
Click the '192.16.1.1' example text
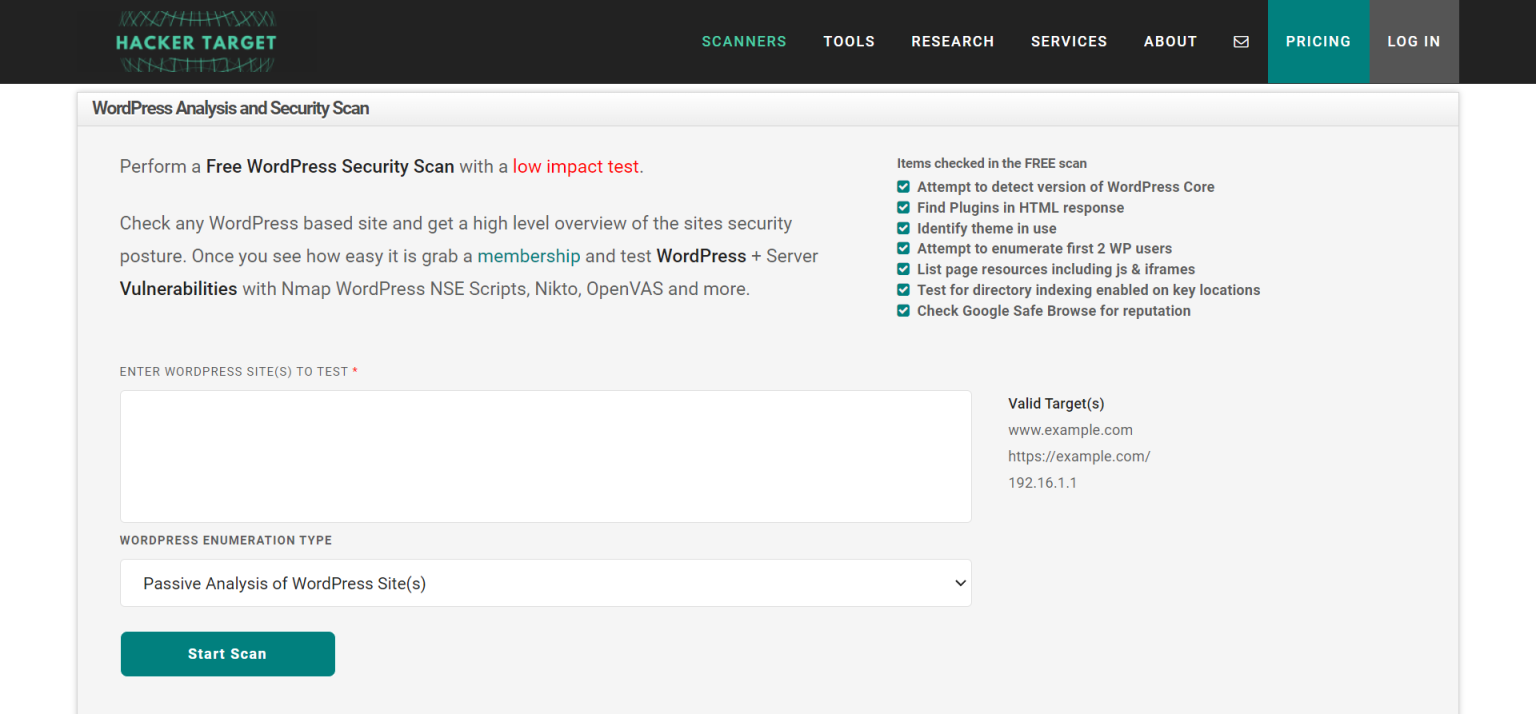[1042, 482]
